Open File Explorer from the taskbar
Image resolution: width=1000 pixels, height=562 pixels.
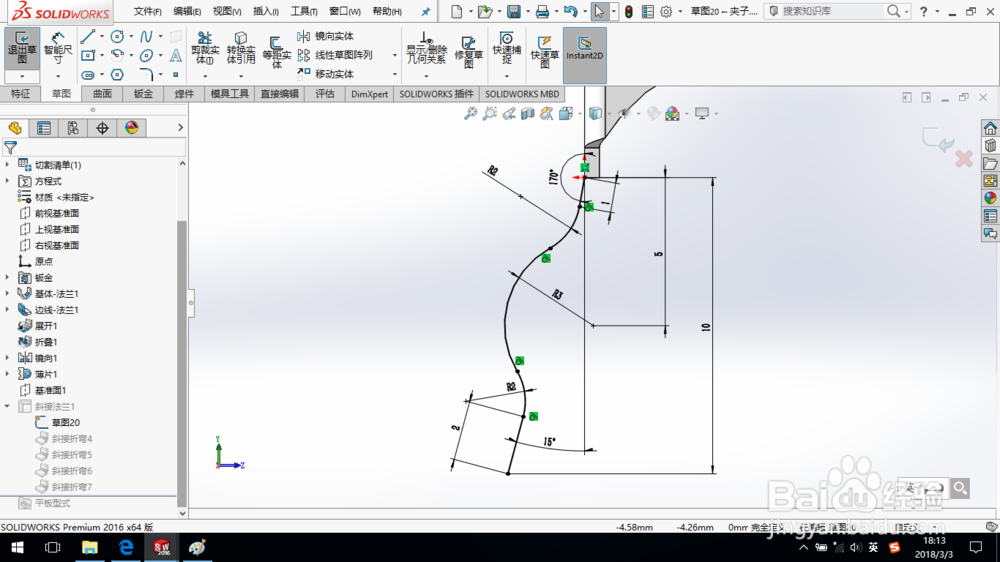pyautogui.click(x=89, y=547)
